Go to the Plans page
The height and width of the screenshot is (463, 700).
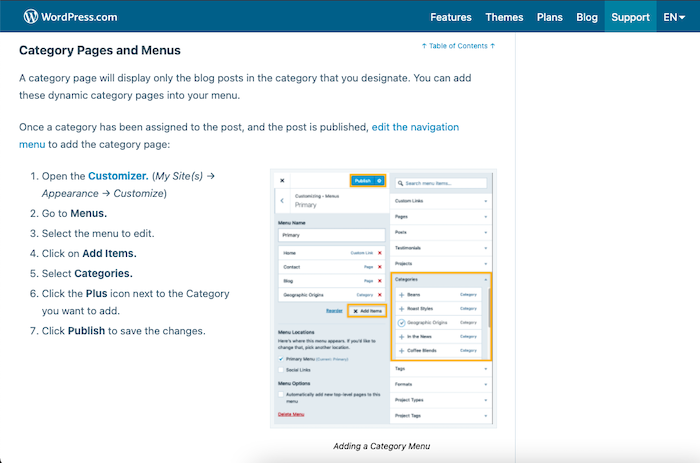pyautogui.click(x=550, y=17)
